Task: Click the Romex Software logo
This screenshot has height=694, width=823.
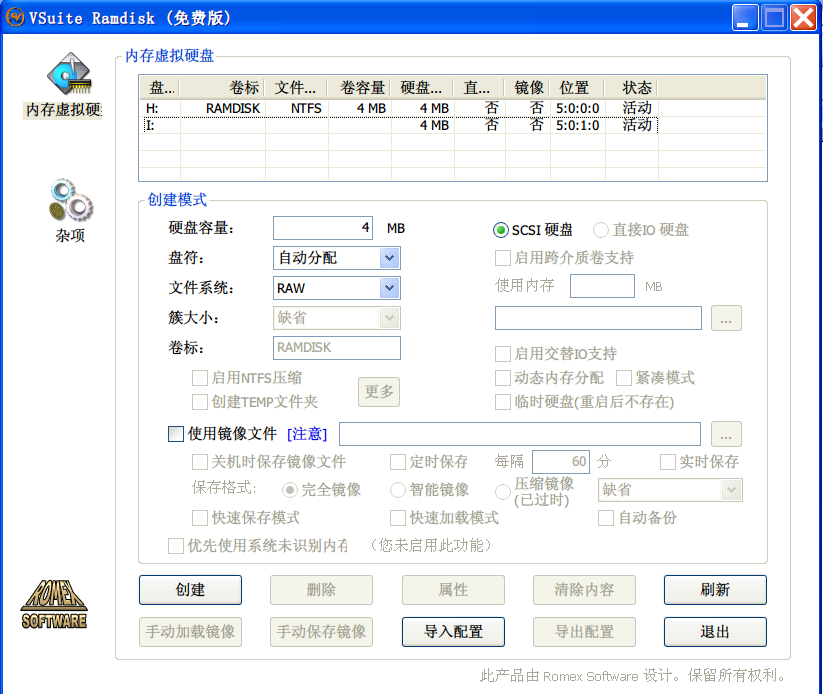Action: 54,604
